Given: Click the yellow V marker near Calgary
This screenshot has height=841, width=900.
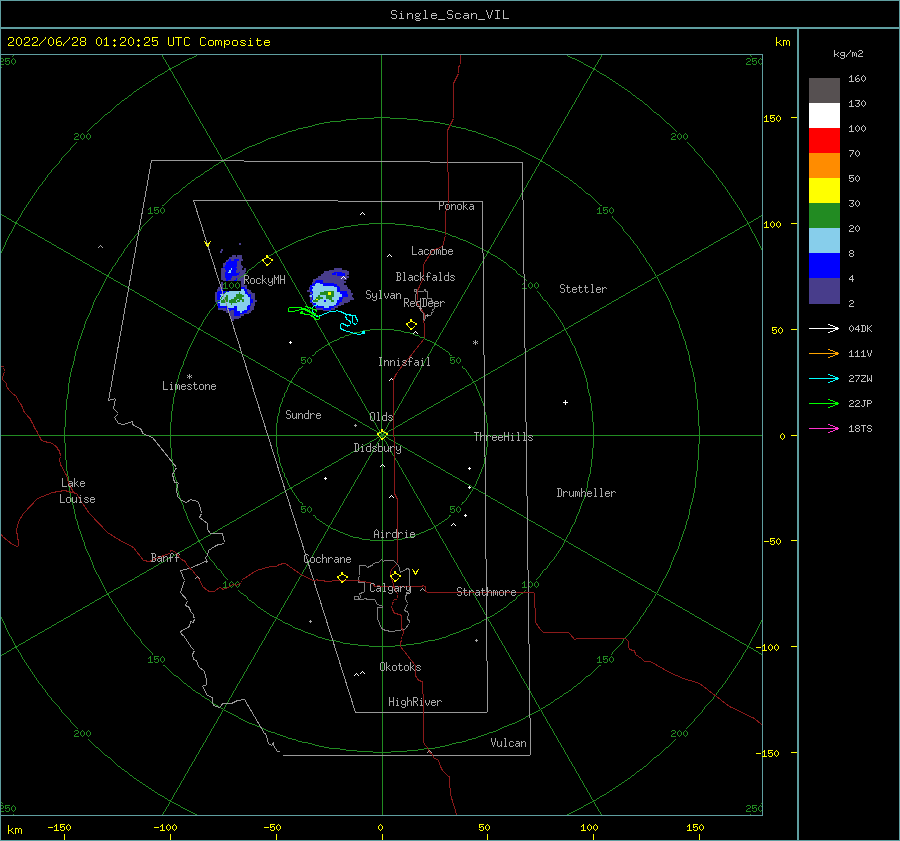Looking at the screenshot, I should [416, 572].
